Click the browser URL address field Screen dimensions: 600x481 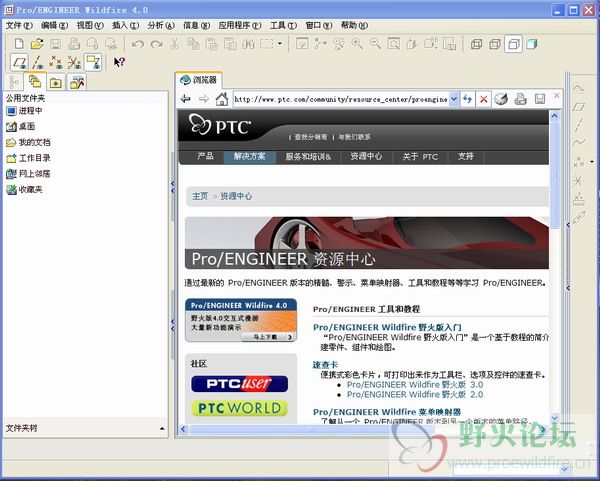coord(341,99)
